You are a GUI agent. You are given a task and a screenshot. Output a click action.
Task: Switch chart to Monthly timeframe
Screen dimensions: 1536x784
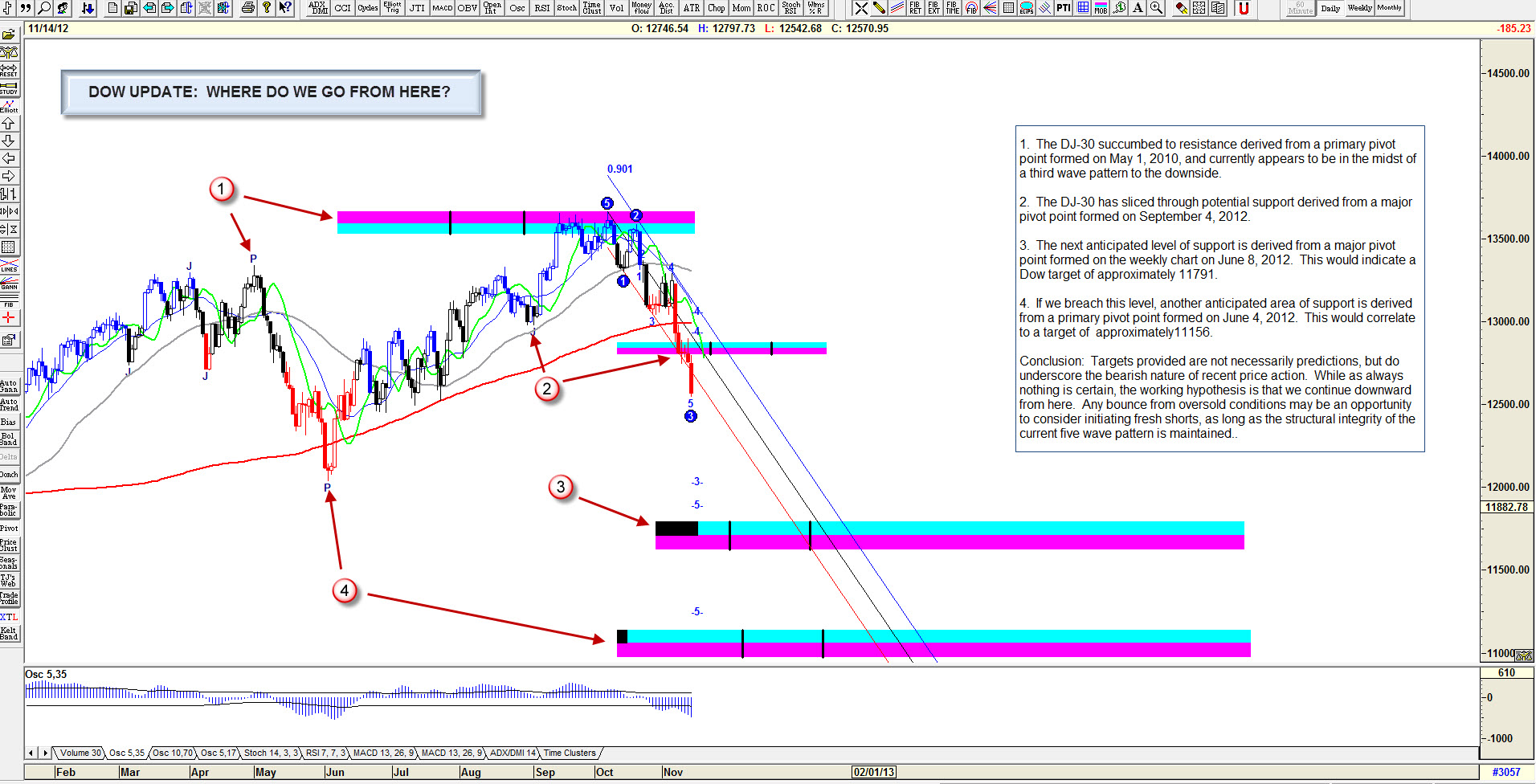1389,8
